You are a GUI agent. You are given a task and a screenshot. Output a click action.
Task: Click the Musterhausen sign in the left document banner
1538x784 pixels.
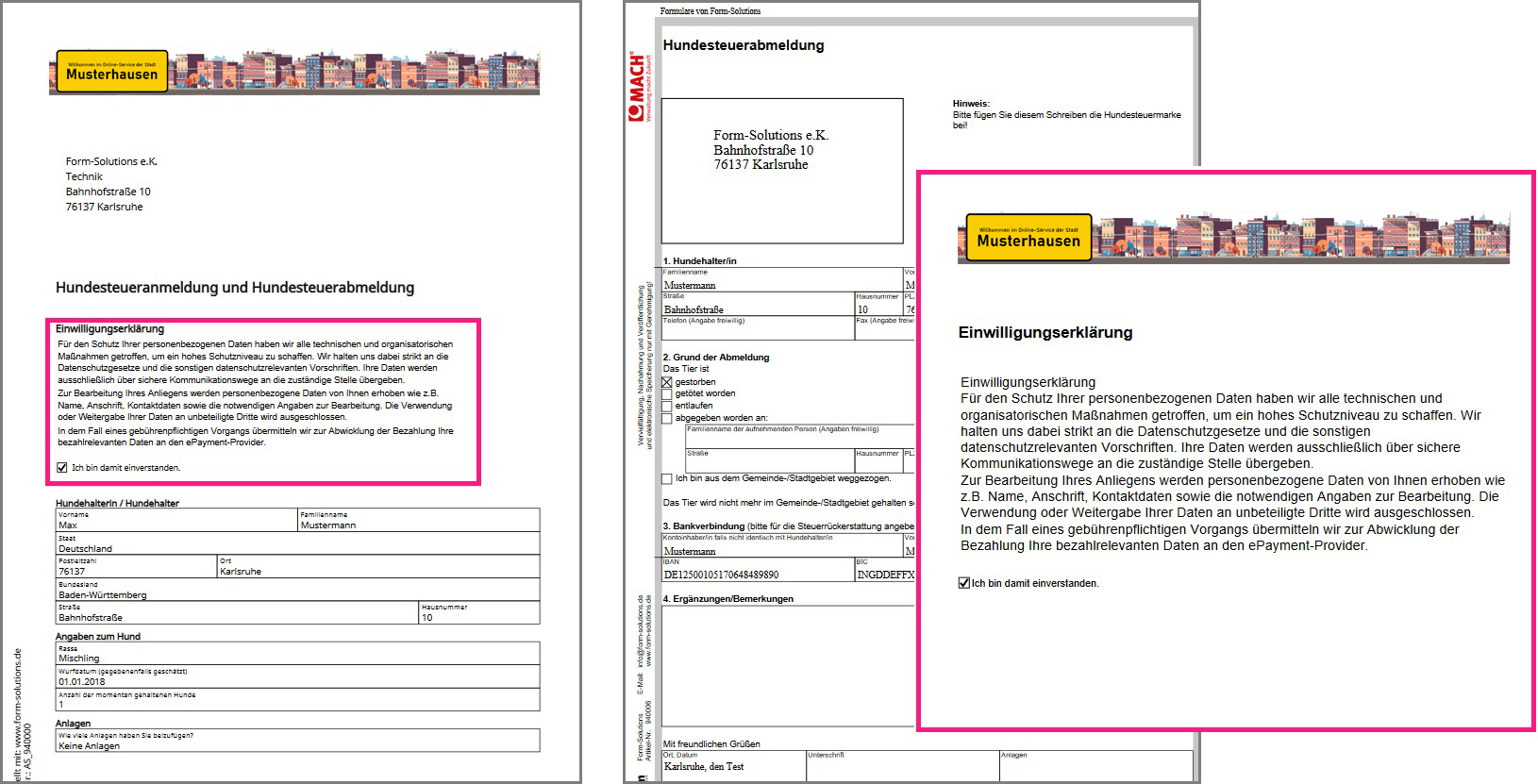click(112, 72)
